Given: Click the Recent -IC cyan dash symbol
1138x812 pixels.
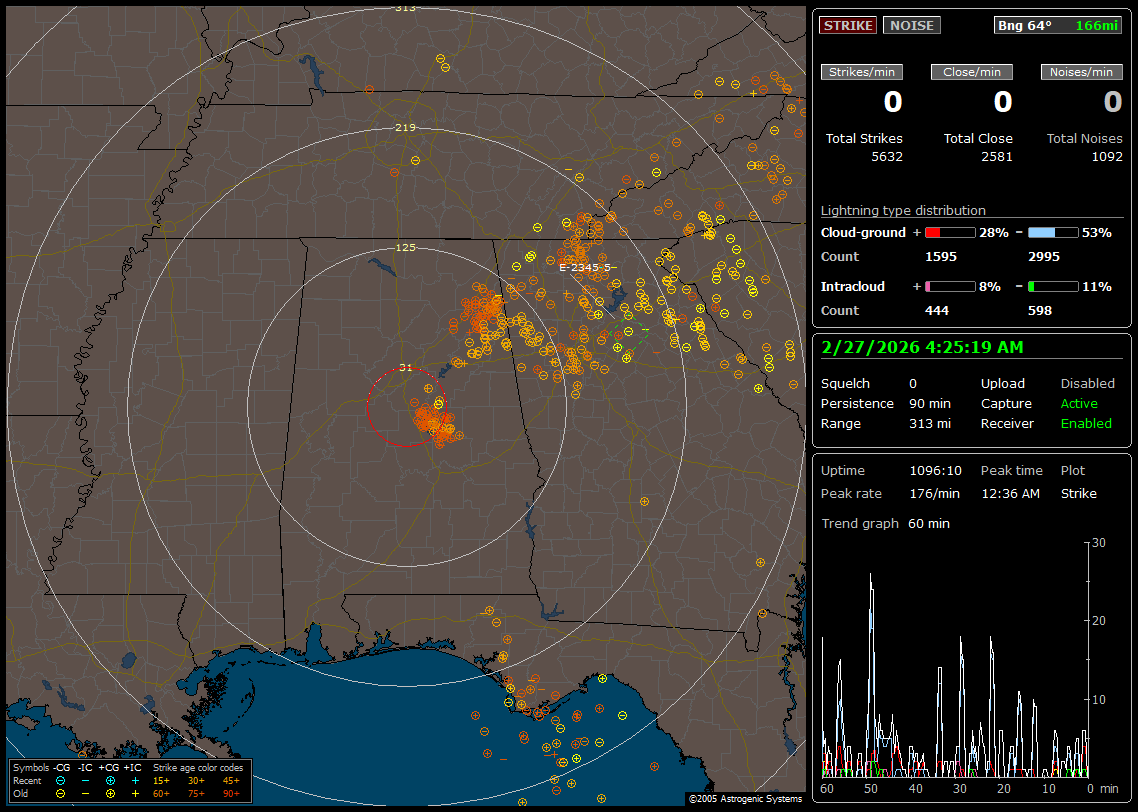Looking at the screenshot, I should tap(85, 780).
